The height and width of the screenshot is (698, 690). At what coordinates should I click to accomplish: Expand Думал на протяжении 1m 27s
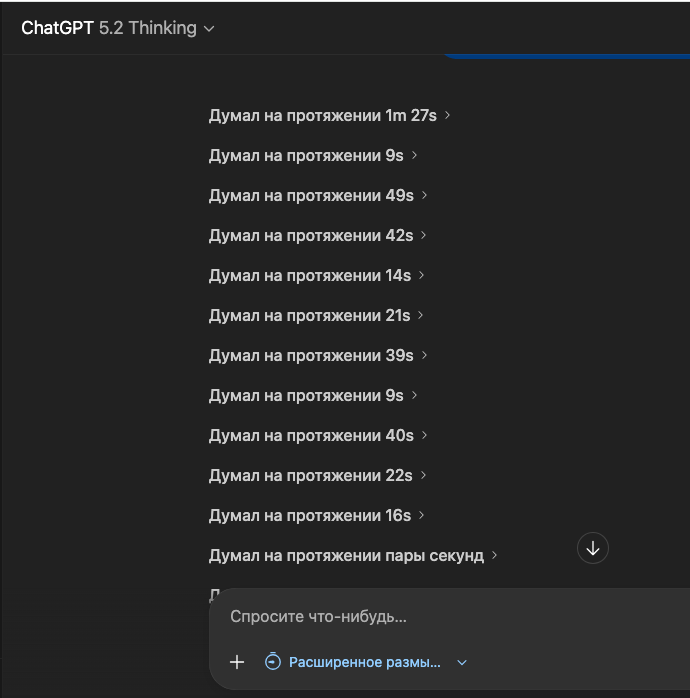click(322, 115)
